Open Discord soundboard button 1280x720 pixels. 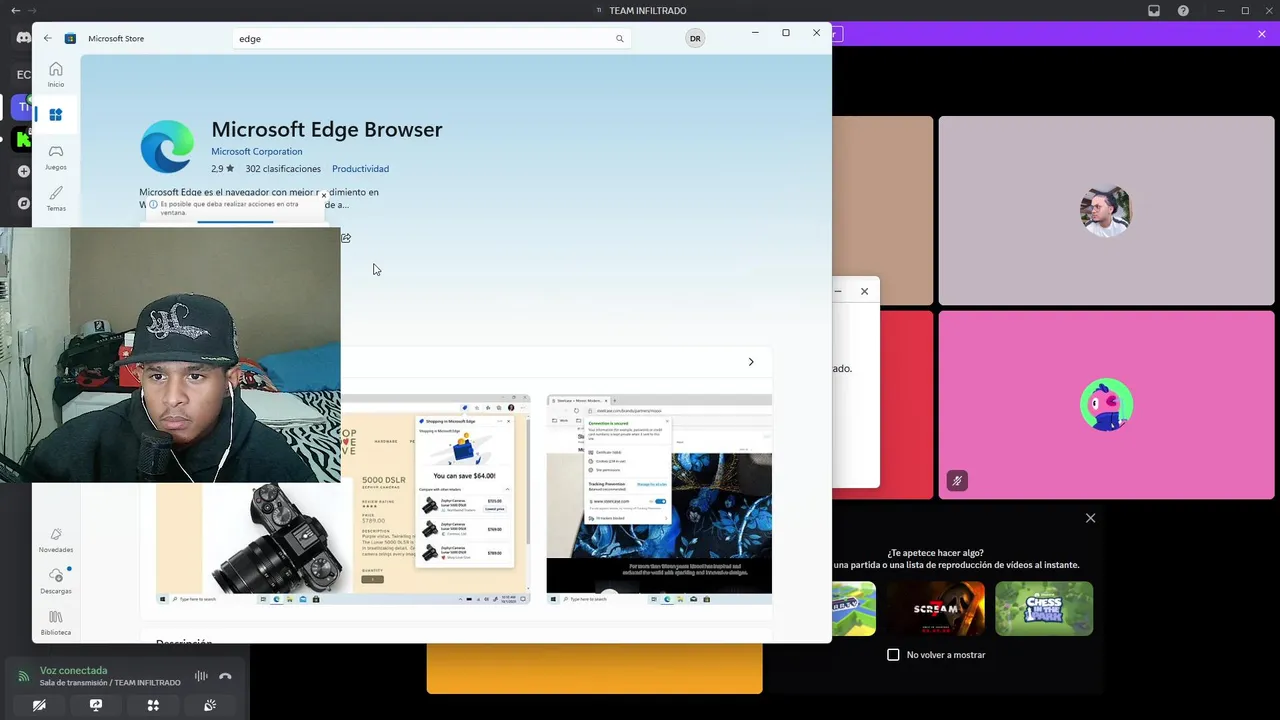pyautogui.click(x=210, y=705)
